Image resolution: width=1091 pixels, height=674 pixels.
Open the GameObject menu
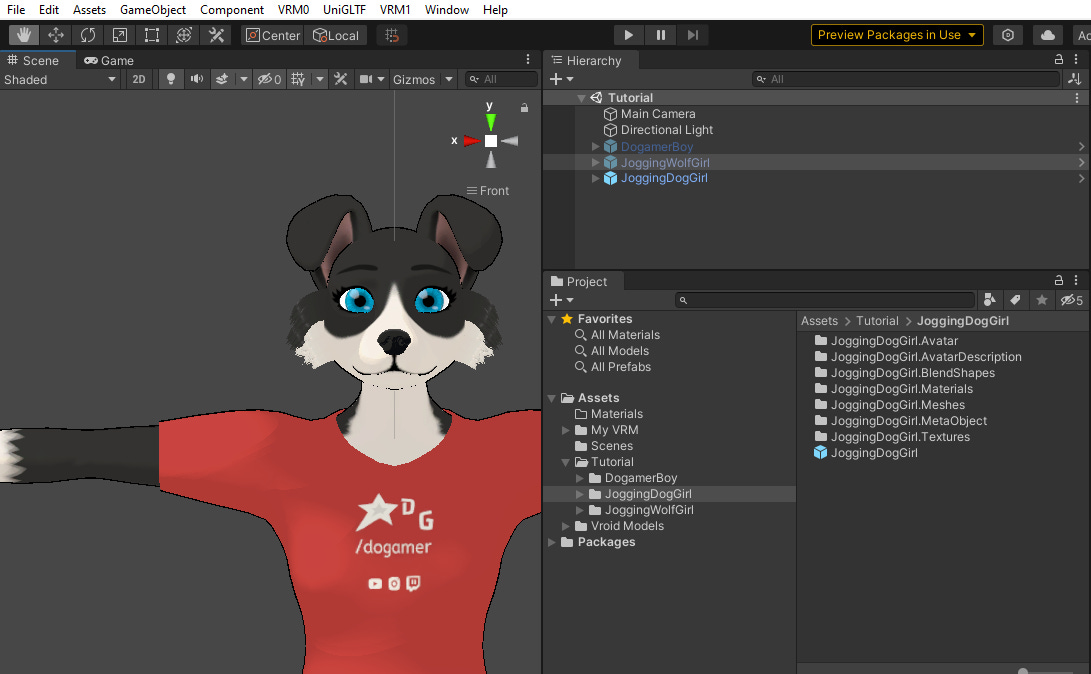point(153,10)
